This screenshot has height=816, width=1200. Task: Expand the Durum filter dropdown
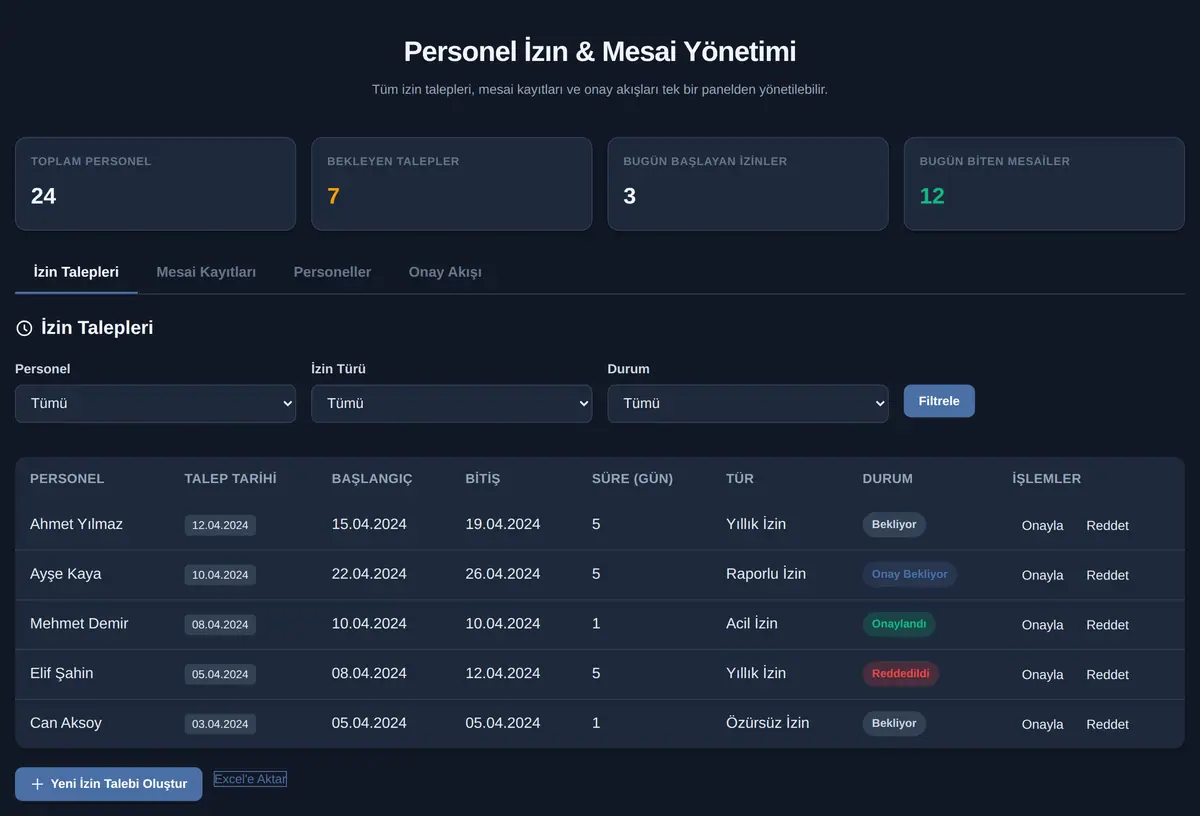tap(748, 404)
